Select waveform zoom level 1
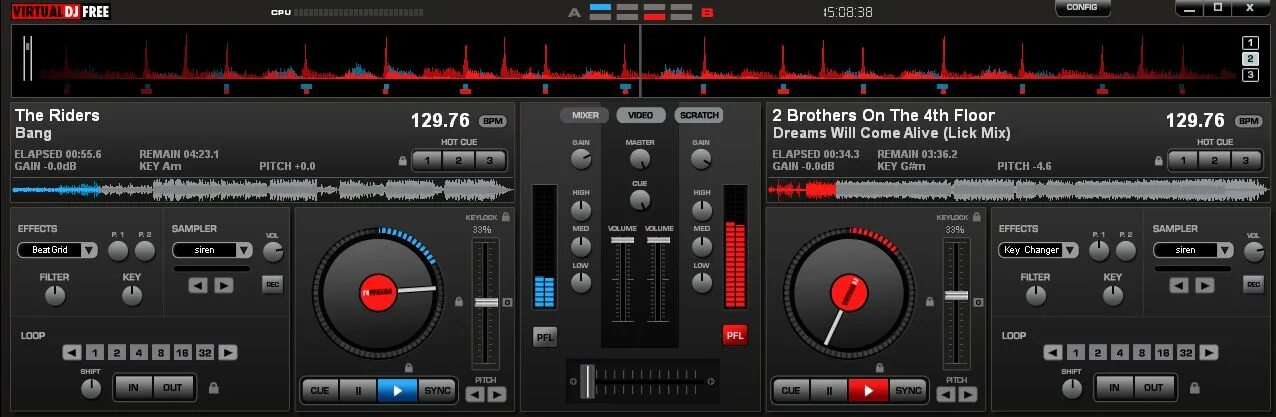The width and height of the screenshot is (1276, 417). tap(1250, 42)
